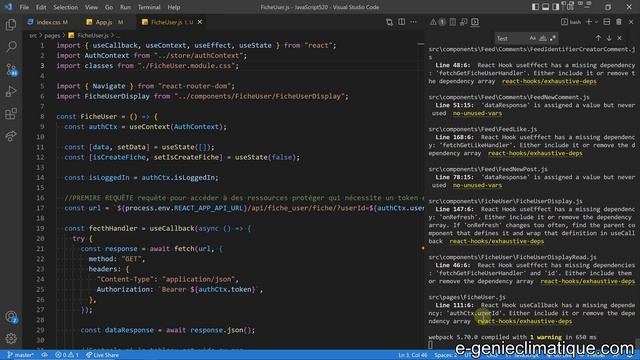This screenshot has width=640, height=360.
Task: Toggle Match Case in terminal find
Action: 532,38
